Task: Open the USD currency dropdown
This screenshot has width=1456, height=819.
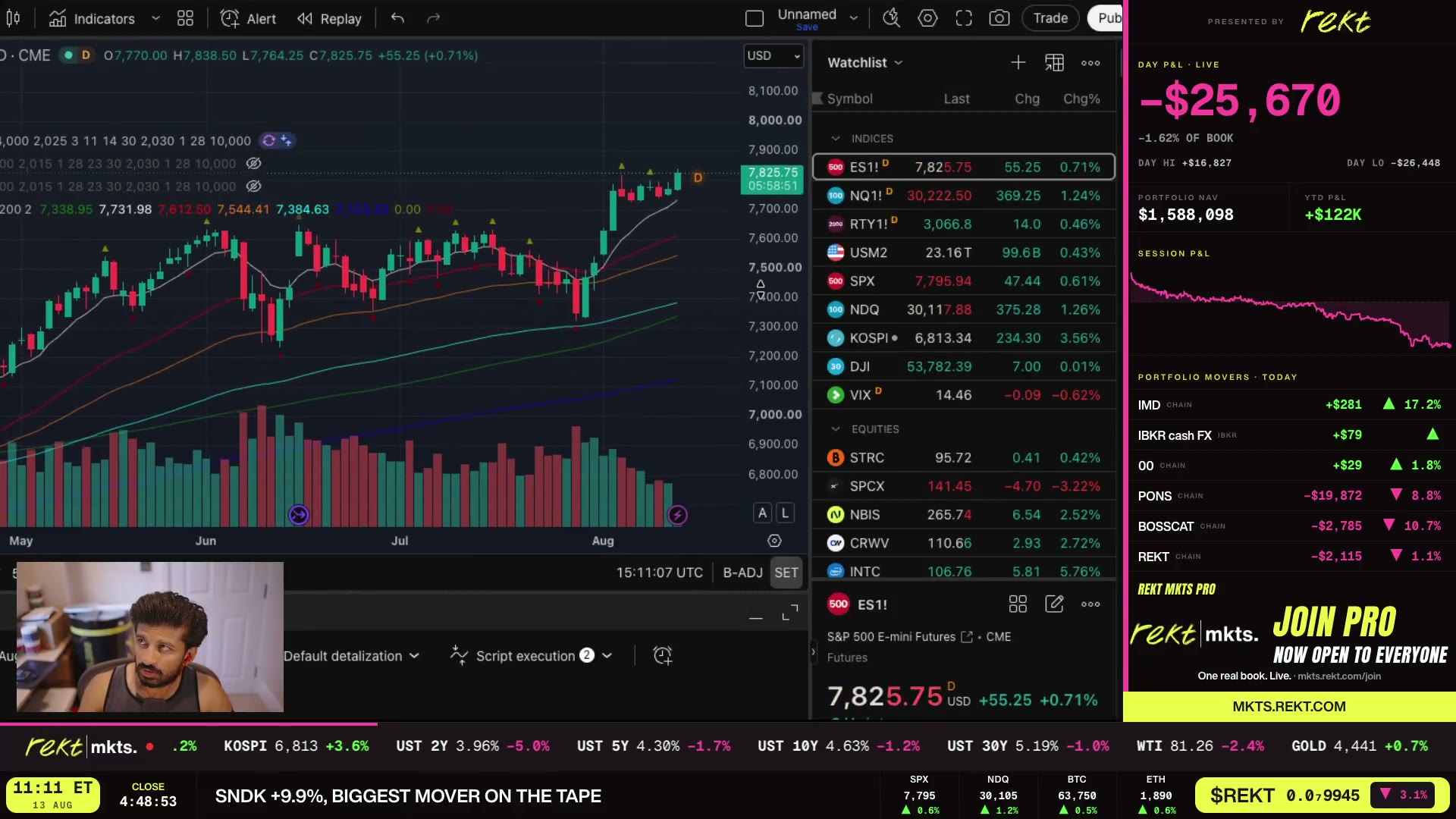Action: [773, 55]
